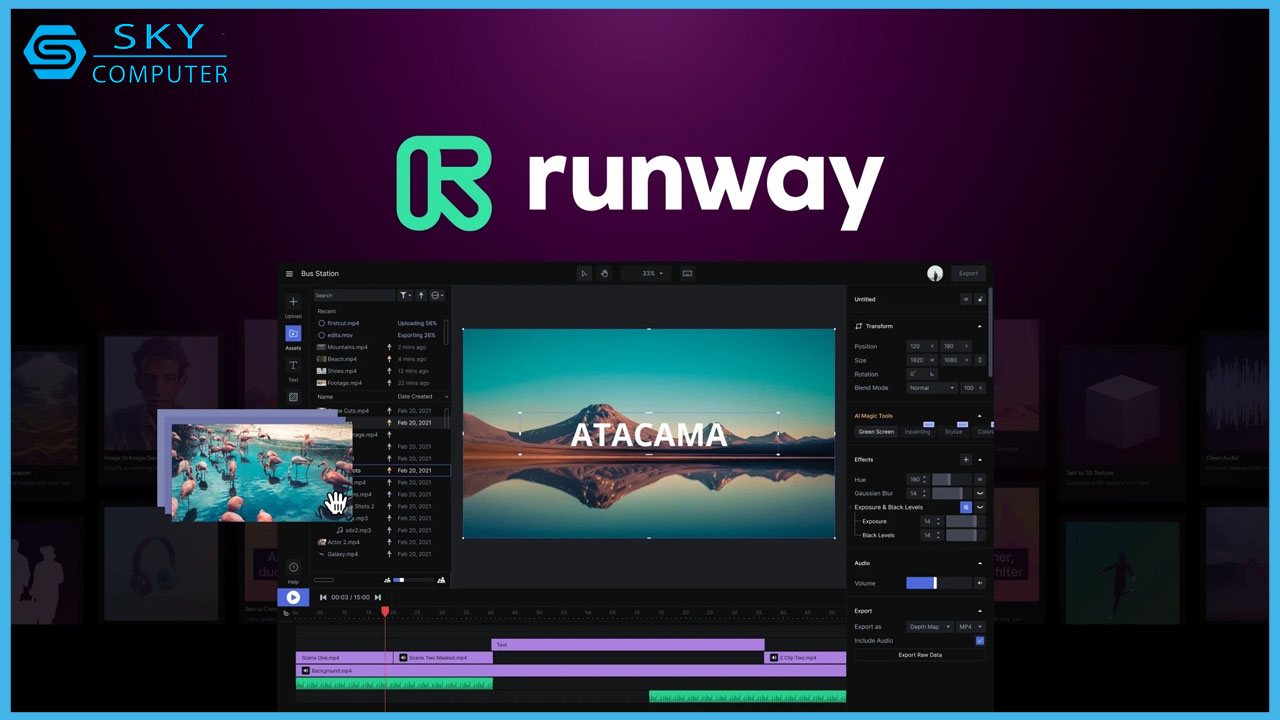The height and width of the screenshot is (720, 1280).
Task: Select the cursor selection tool in the toolbar
Action: point(585,273)
